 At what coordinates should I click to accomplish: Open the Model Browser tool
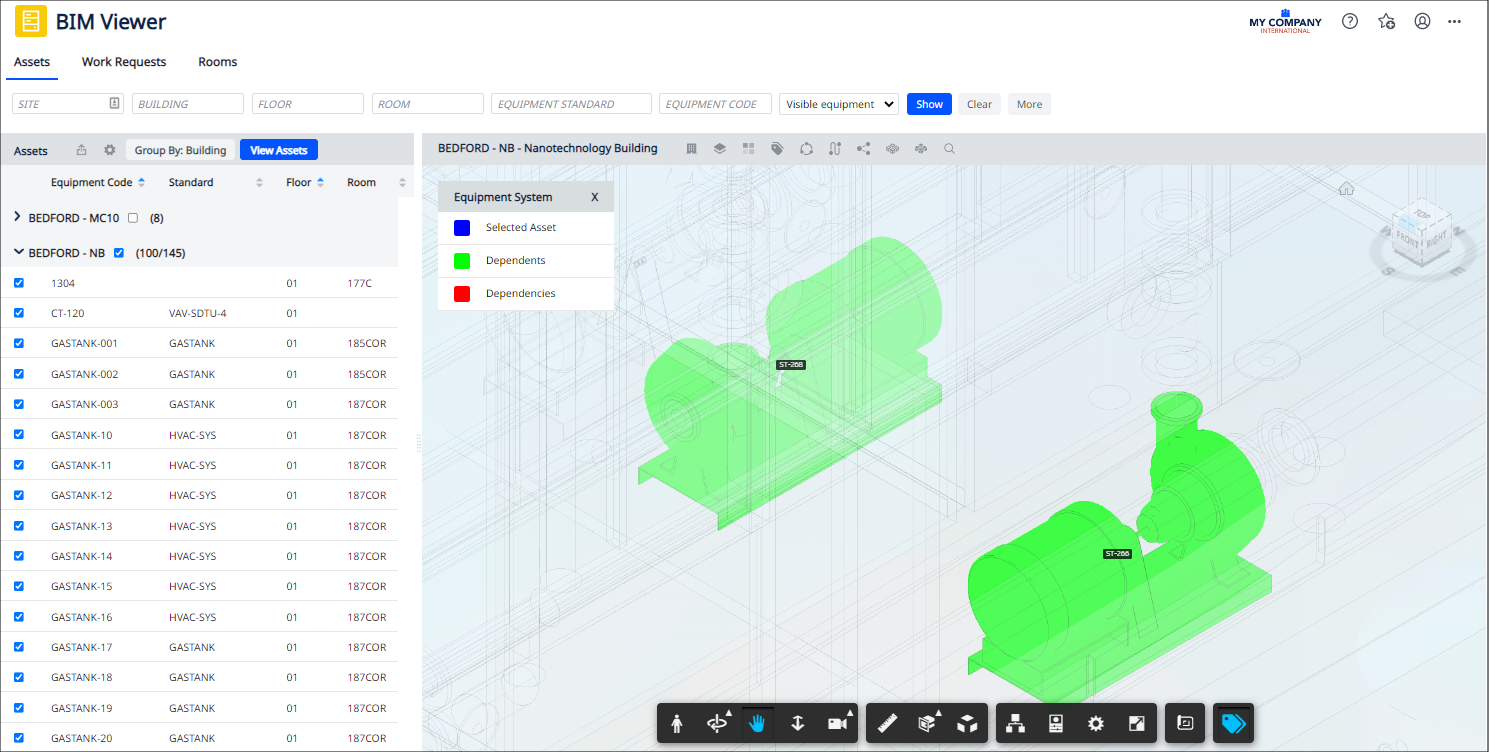(1015, 723)
